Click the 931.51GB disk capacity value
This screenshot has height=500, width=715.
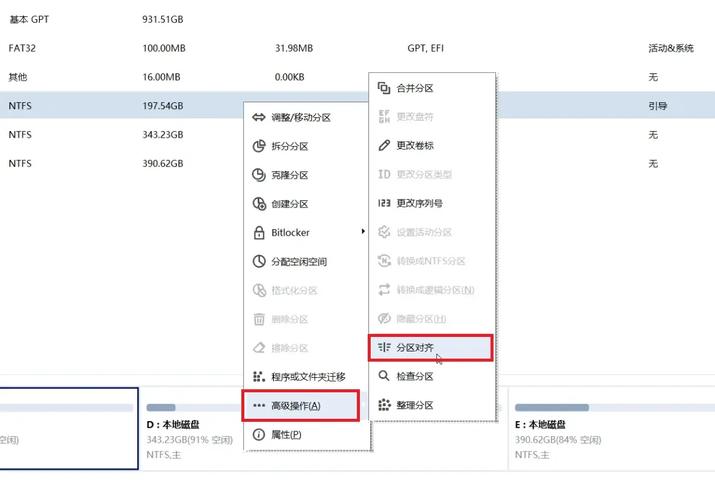163,19
